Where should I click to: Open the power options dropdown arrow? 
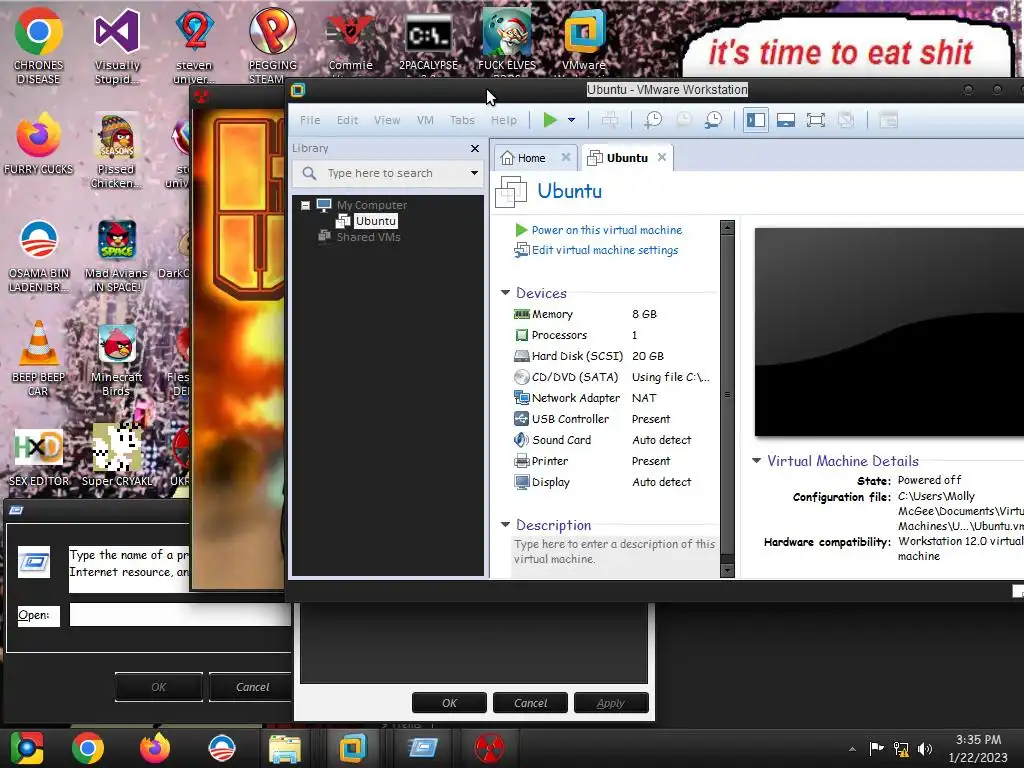[571, 120]
